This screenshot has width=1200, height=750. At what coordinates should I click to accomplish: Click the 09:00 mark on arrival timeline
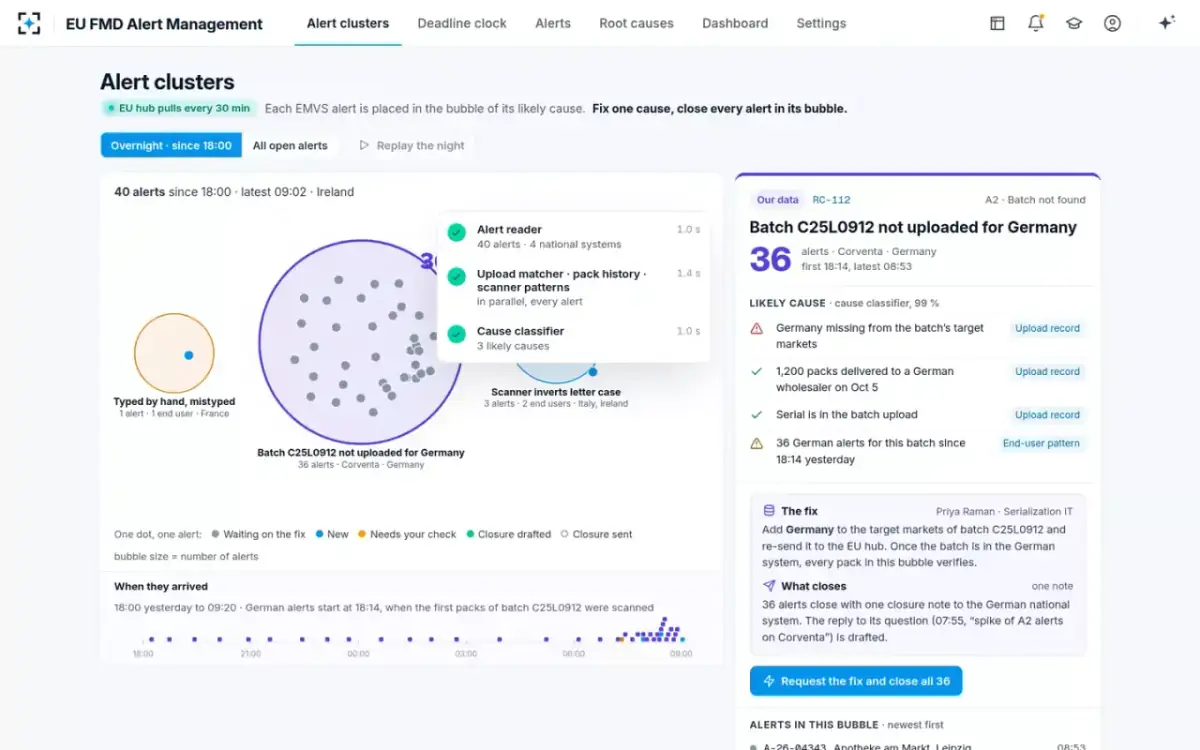[x=681, y=654]
